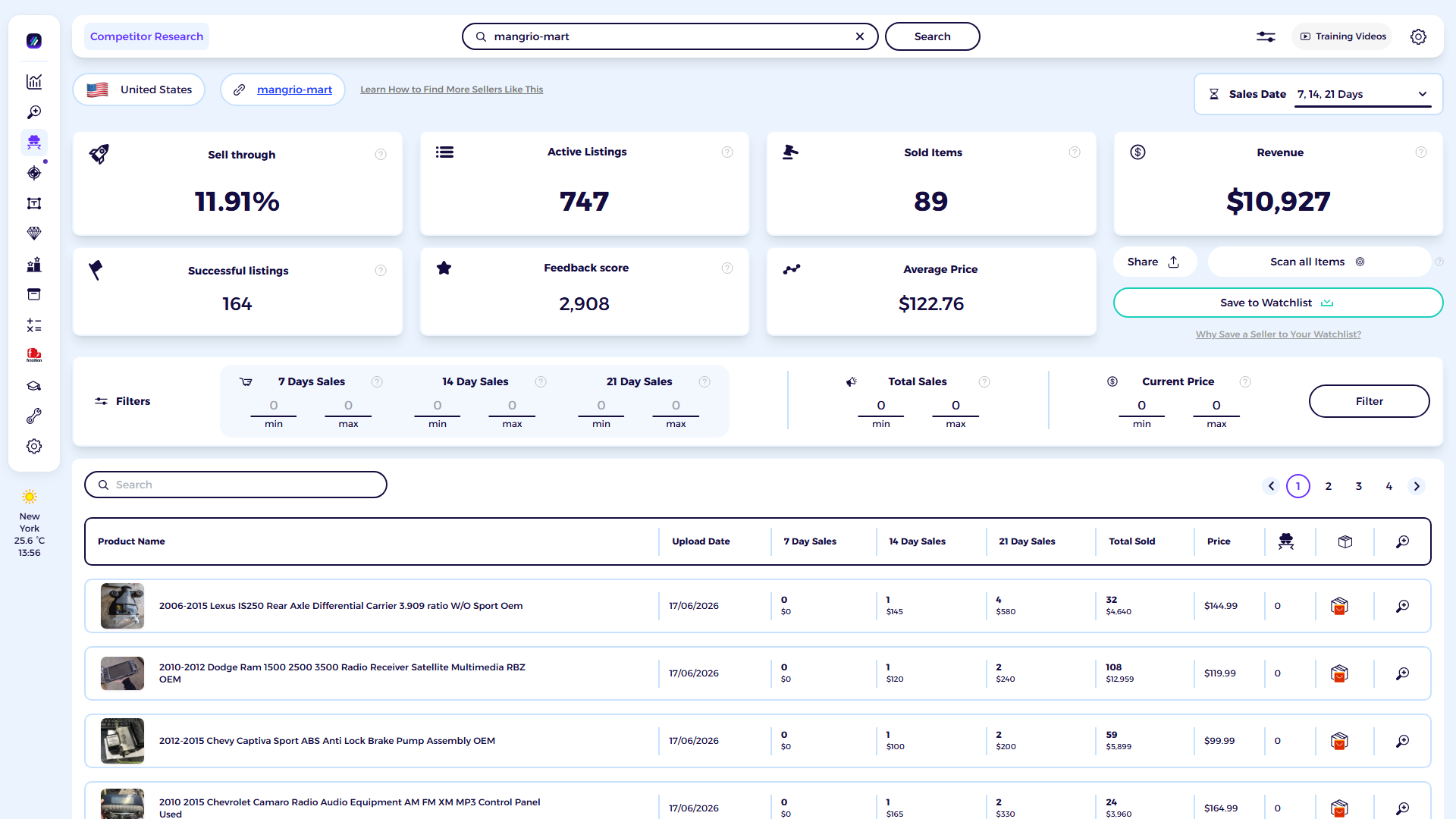Open the diamond gem sidebar icon
The height and width of the screenshot is (819, 1456).
pos(34,234)
